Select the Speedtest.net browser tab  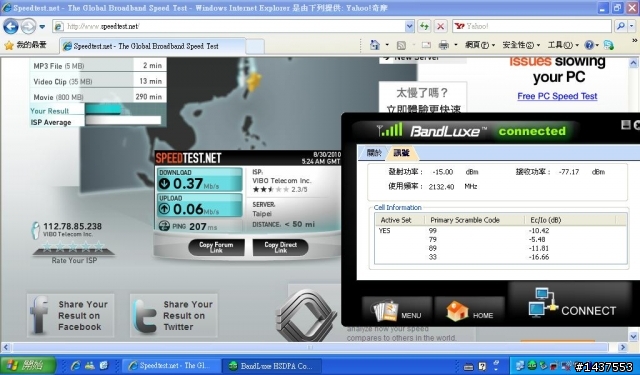(153, 46)
